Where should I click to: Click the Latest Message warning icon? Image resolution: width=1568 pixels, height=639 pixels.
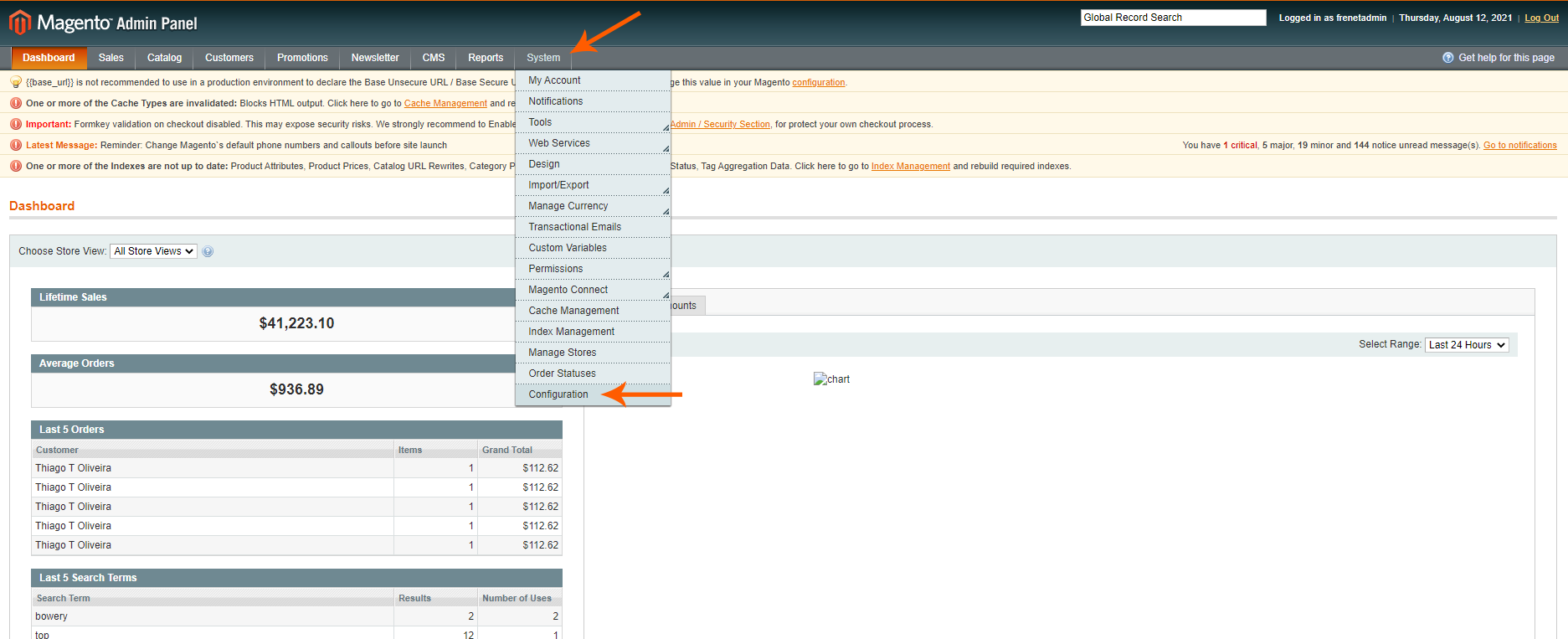coord(16,145)
